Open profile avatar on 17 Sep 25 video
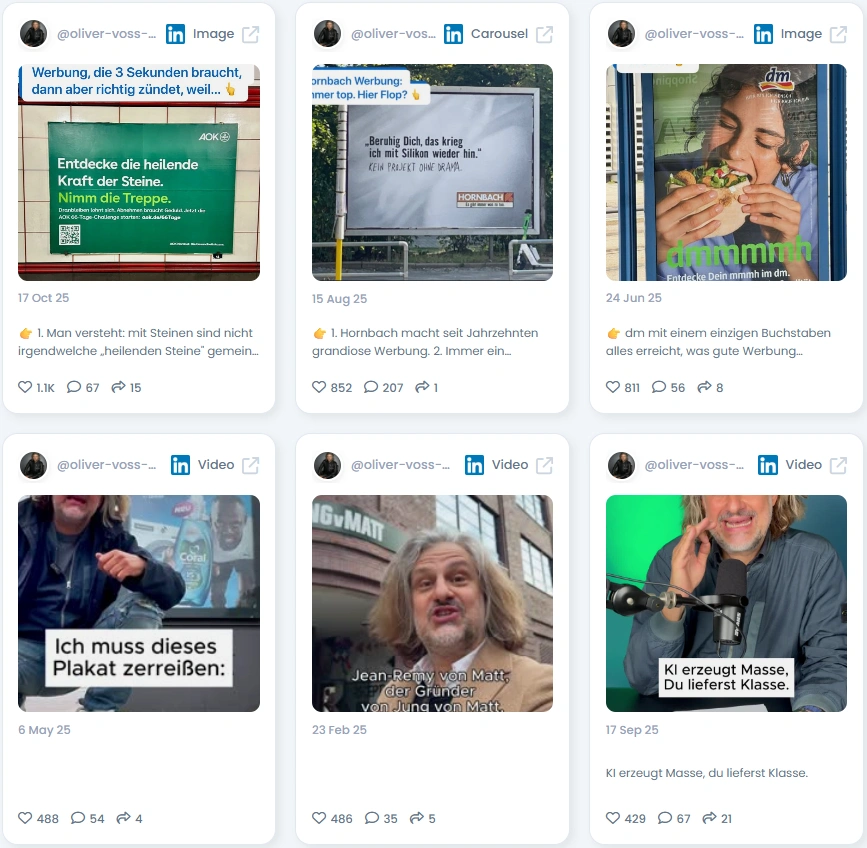This screenshot has height=848, width=867. tap(621, 465)
